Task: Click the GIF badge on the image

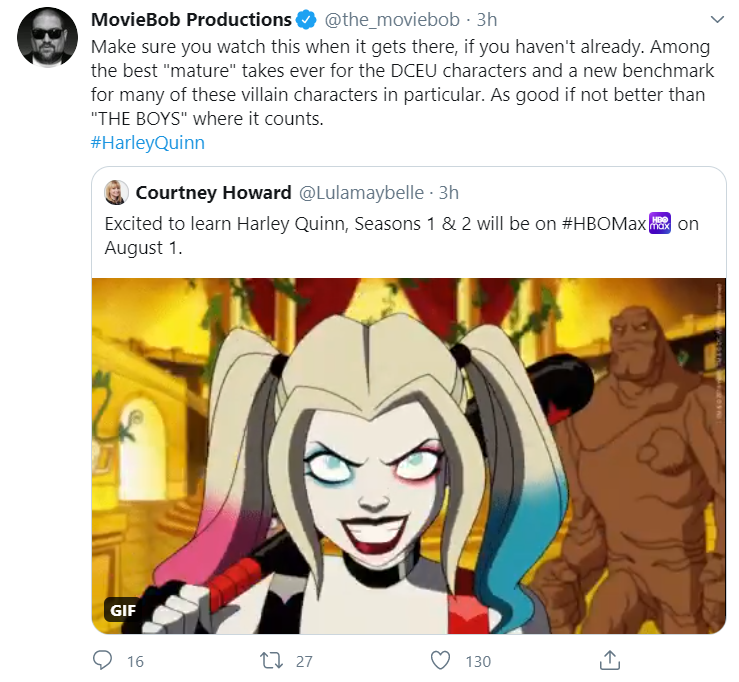Action: pos(123,610)
